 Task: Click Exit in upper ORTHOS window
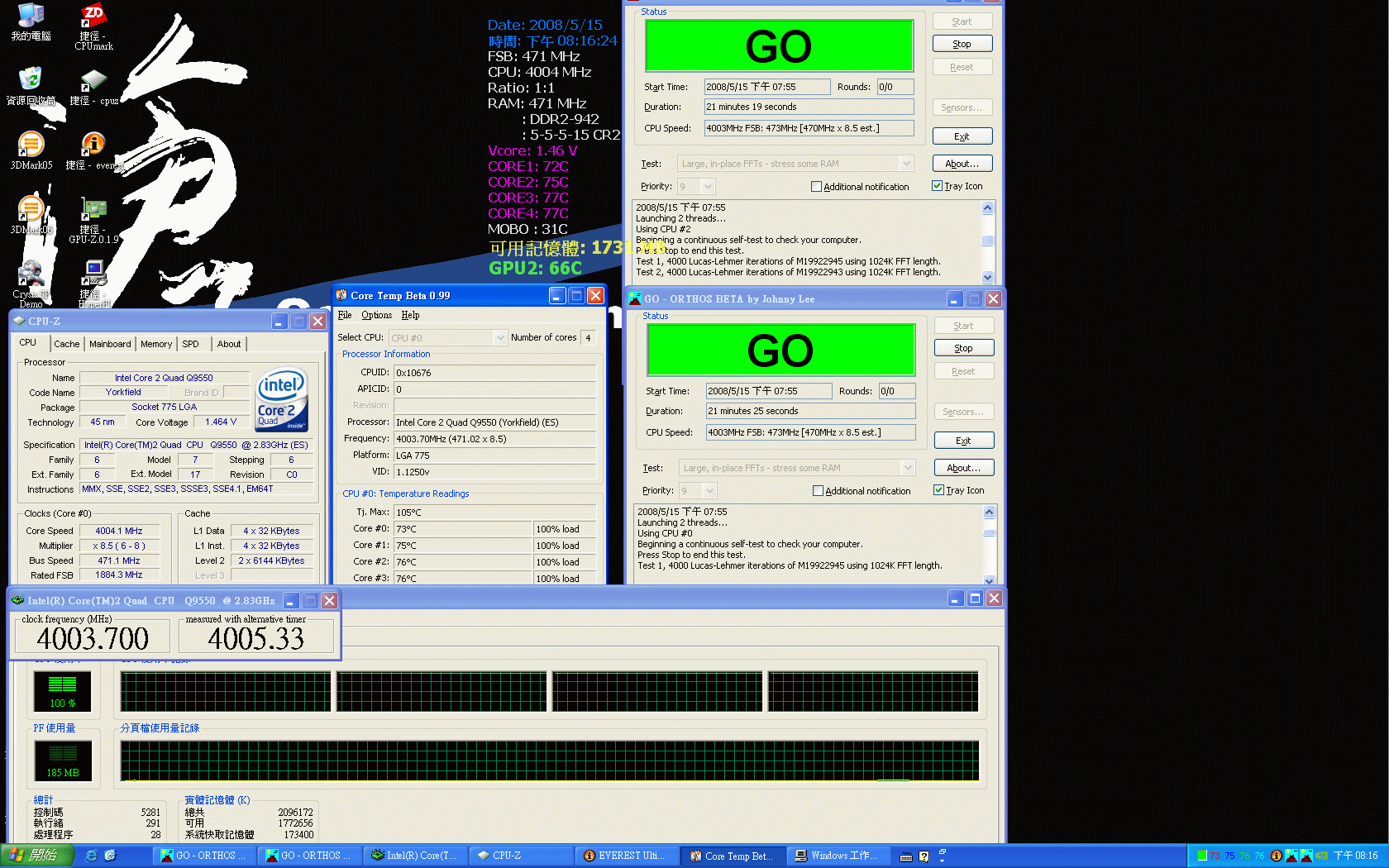point(962,136)
